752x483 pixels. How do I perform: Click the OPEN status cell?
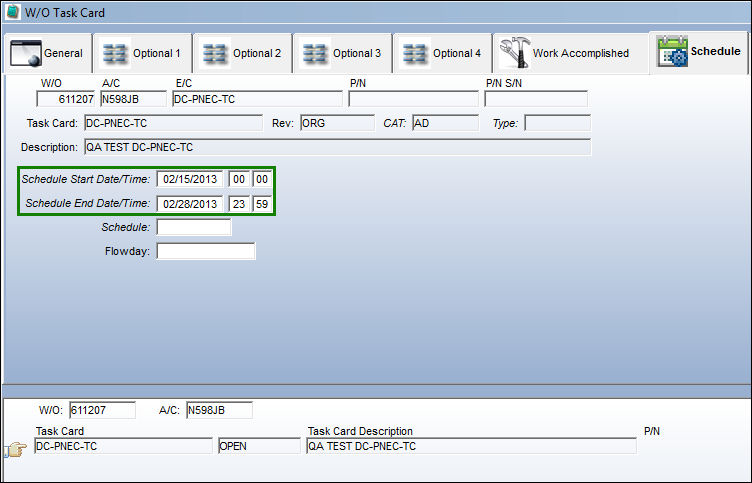point(259,446)
